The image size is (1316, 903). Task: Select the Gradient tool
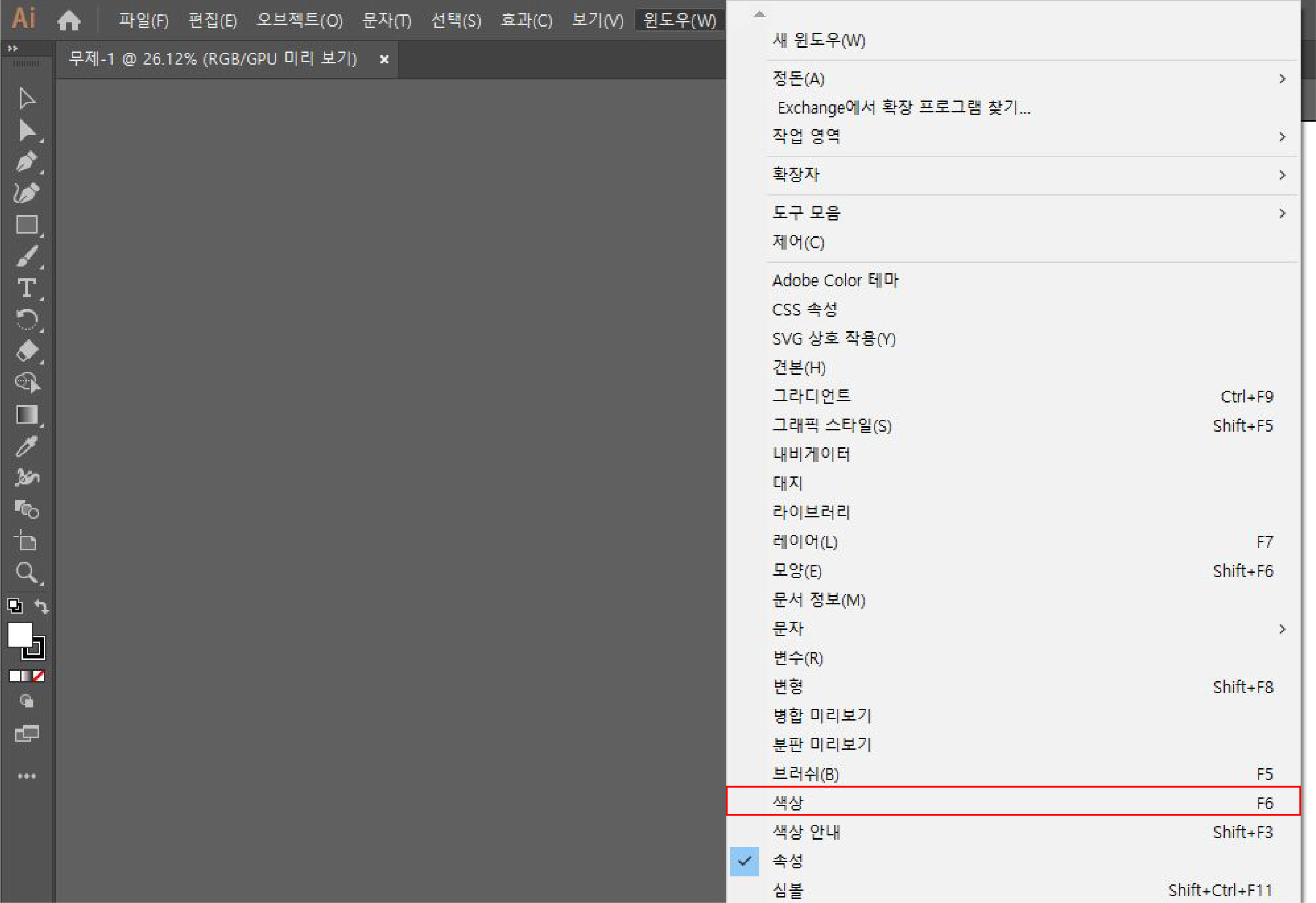click(27, 415)
